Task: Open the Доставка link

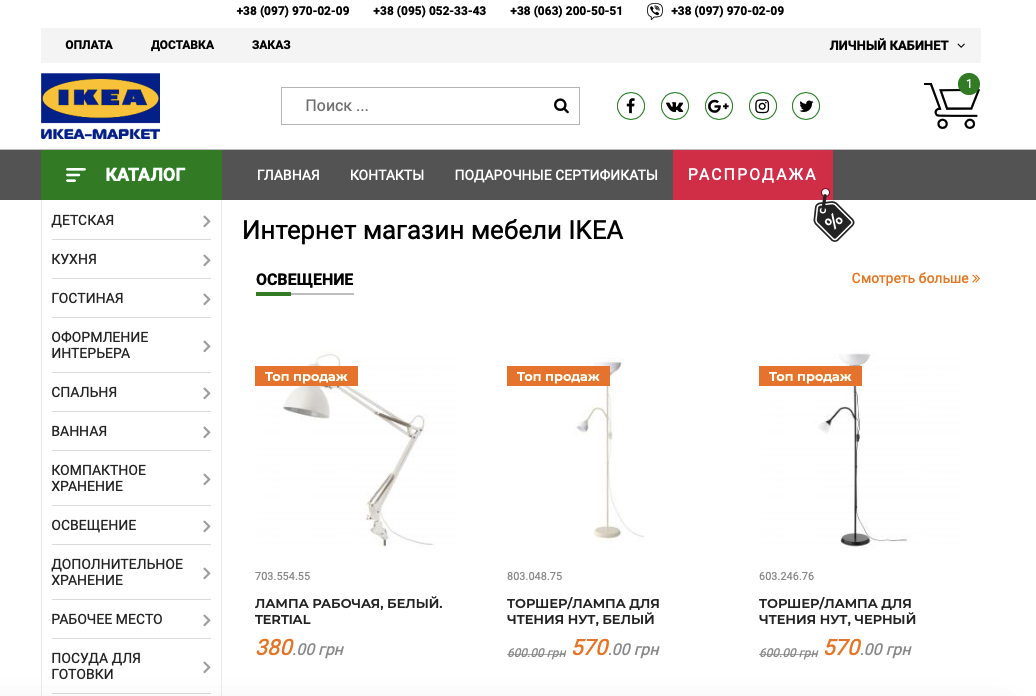Action: pos(182,45)
